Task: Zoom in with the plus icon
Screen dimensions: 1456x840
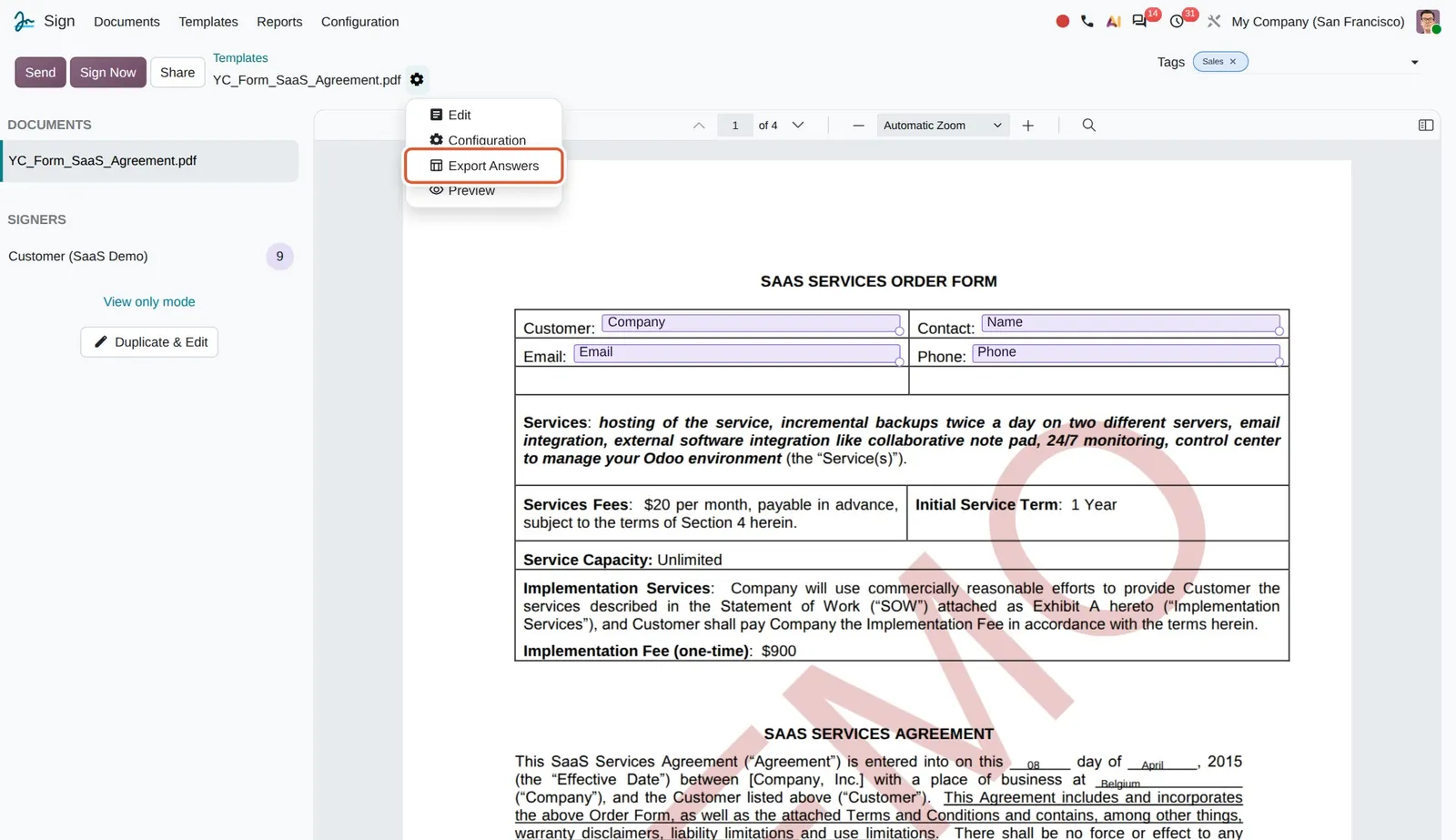Action: click(1028, 126)
